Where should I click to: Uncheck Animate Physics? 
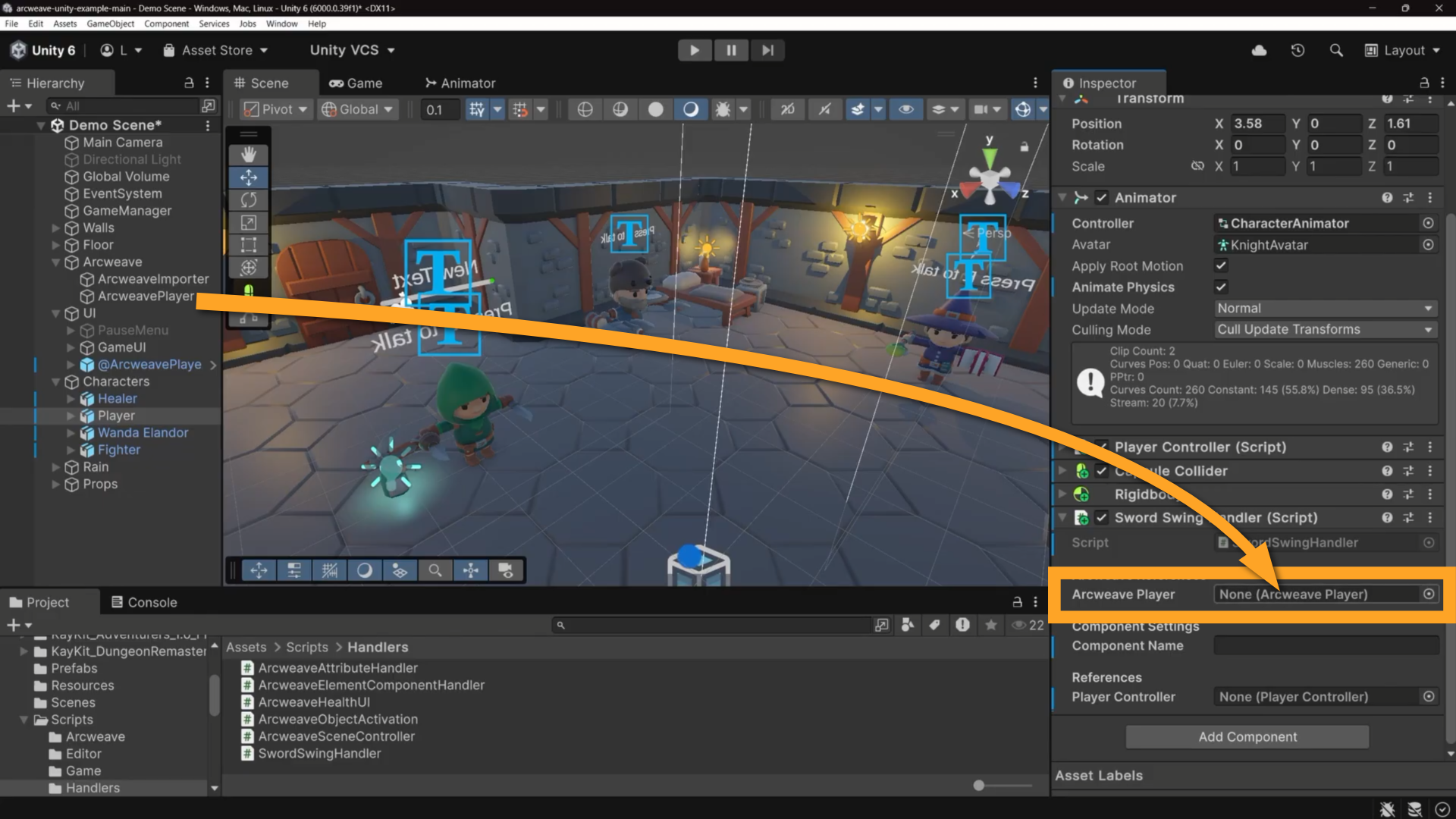pos(1221,287)
